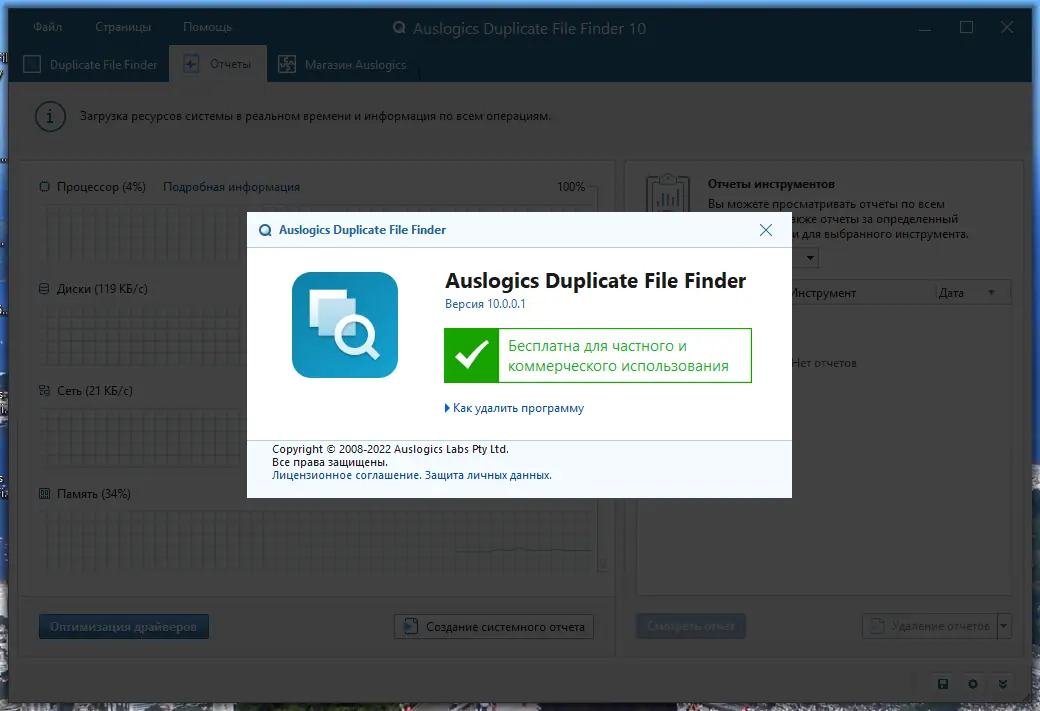Click the save icon in the status bar
The height and width of the screenshot is (711, 1040).
(x=942, y=684)
